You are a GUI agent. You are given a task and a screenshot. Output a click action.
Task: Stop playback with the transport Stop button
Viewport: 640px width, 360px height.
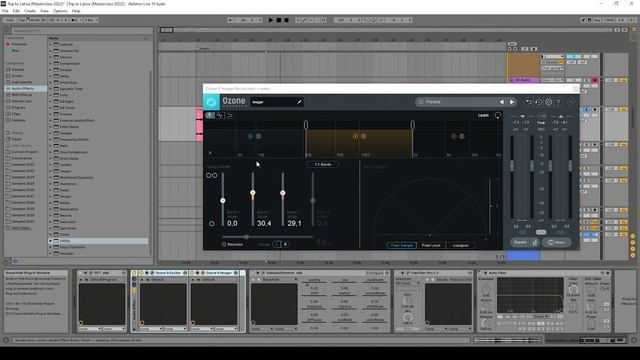click(279, 20)
